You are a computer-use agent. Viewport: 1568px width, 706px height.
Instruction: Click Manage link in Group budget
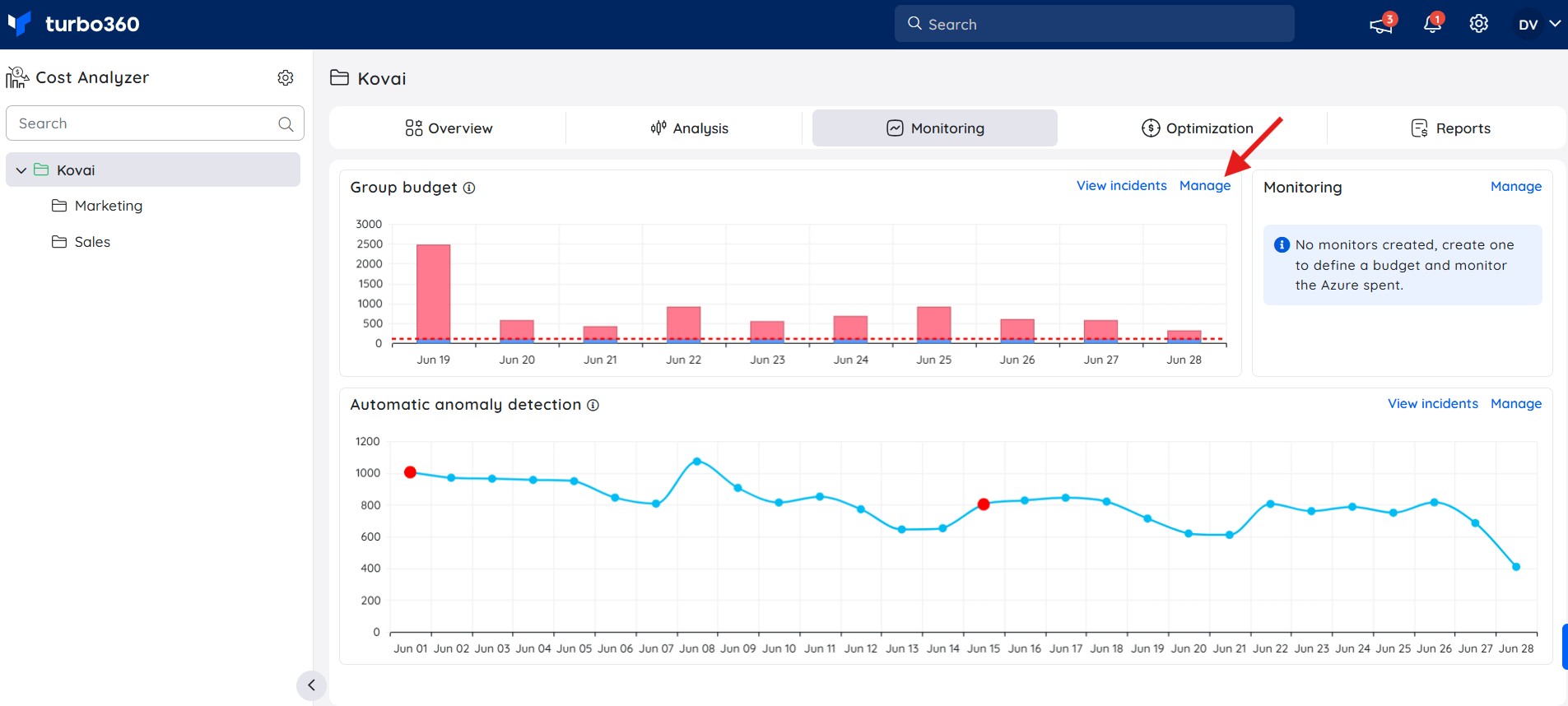(1205, 186)
